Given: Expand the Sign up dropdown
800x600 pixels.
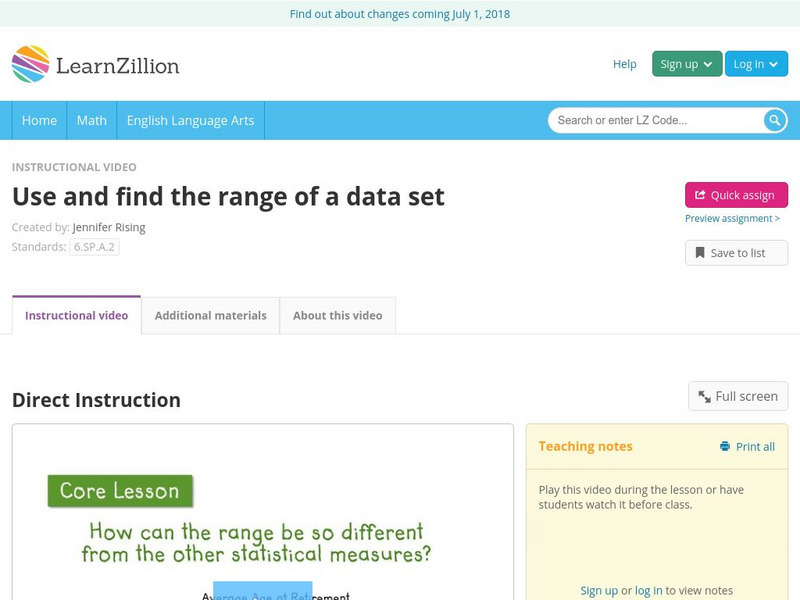Looking at the screenshot, I should coord(686,64).
